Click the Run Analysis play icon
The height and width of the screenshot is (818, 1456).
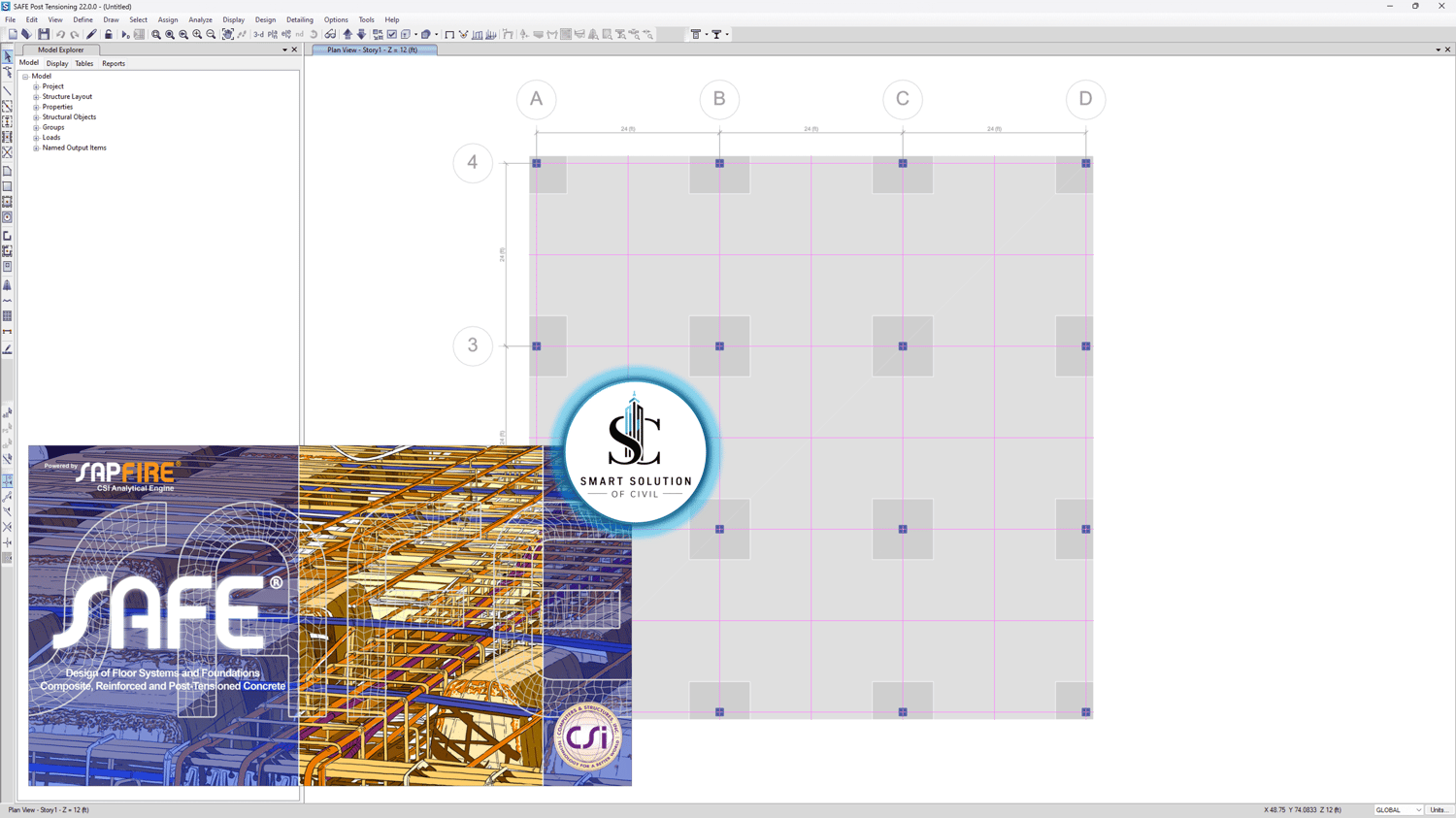125,34
